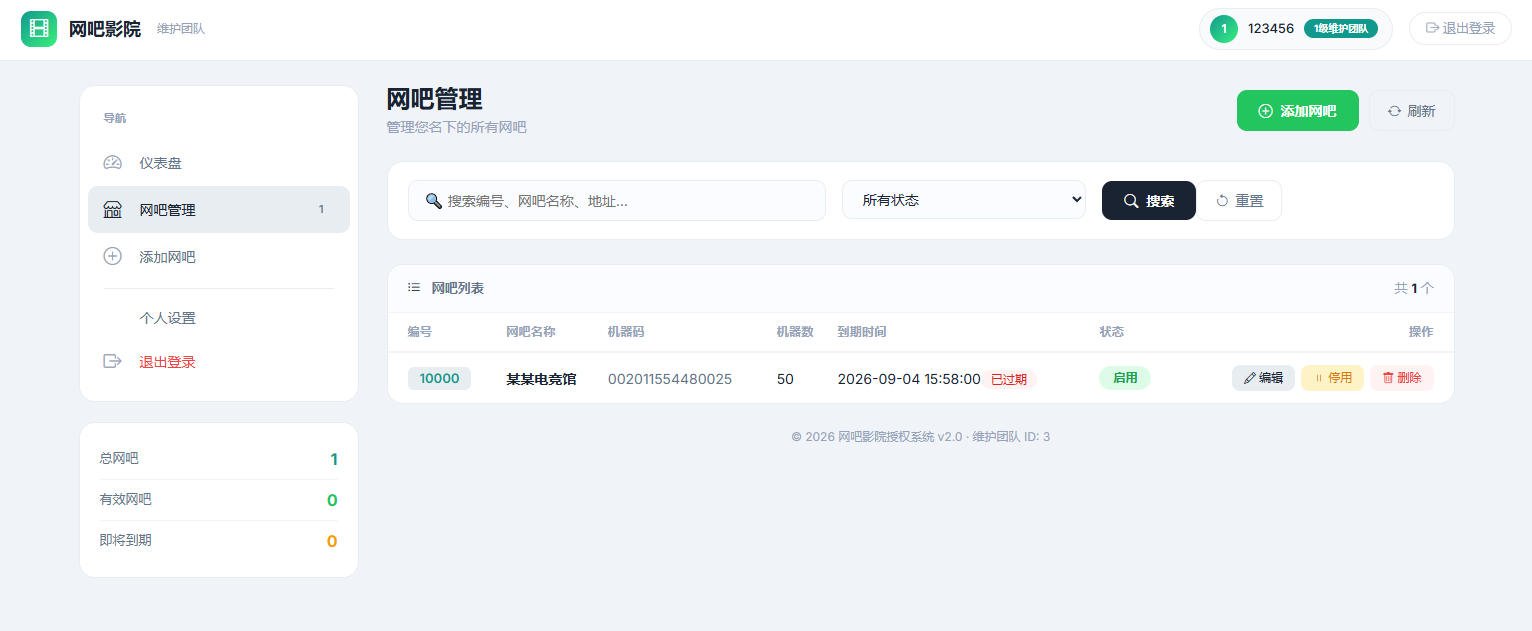
Task: Click the green 启用 status badge
Action: point(1125,378)
